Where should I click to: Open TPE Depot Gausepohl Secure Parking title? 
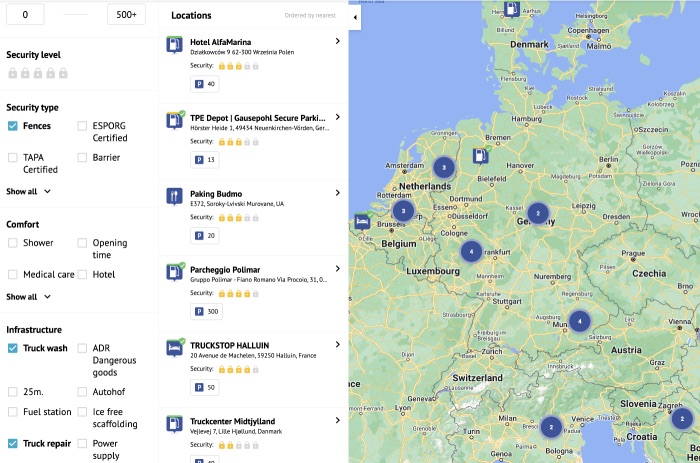pyautogui.click(x=258, y=118)
